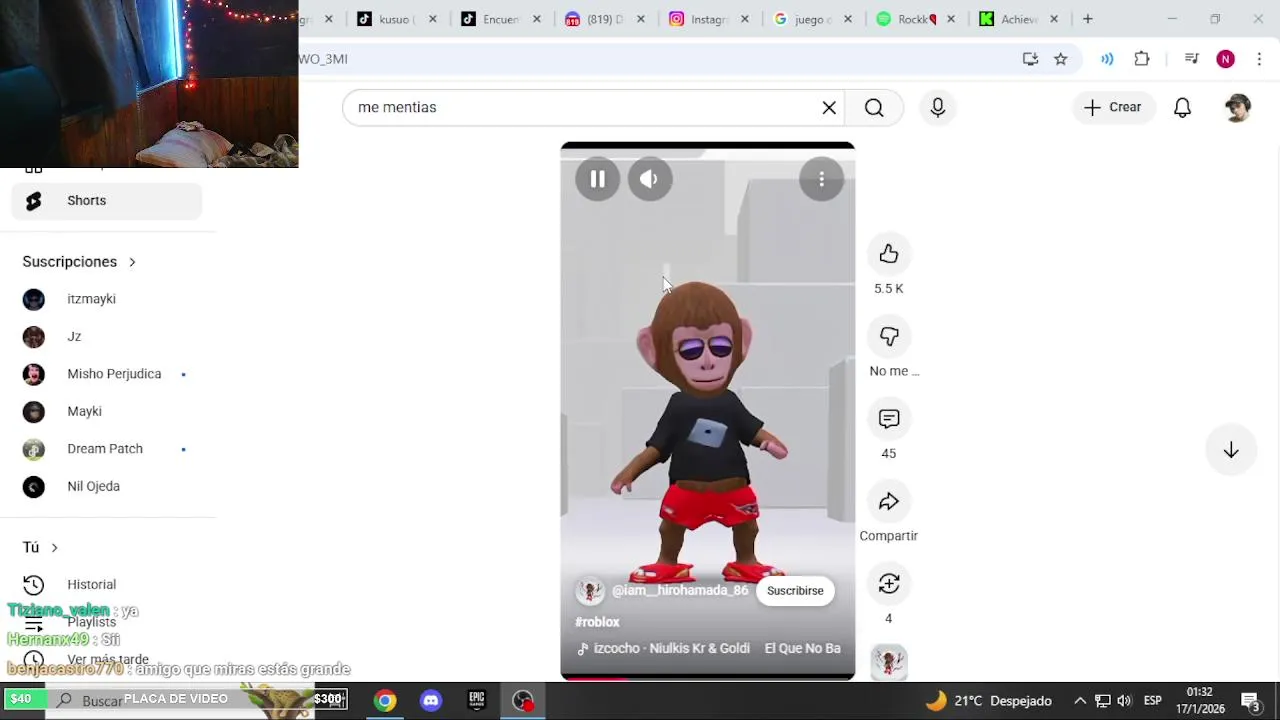
Task: Open the taskbar volume icon
Action: (1124, 701)
